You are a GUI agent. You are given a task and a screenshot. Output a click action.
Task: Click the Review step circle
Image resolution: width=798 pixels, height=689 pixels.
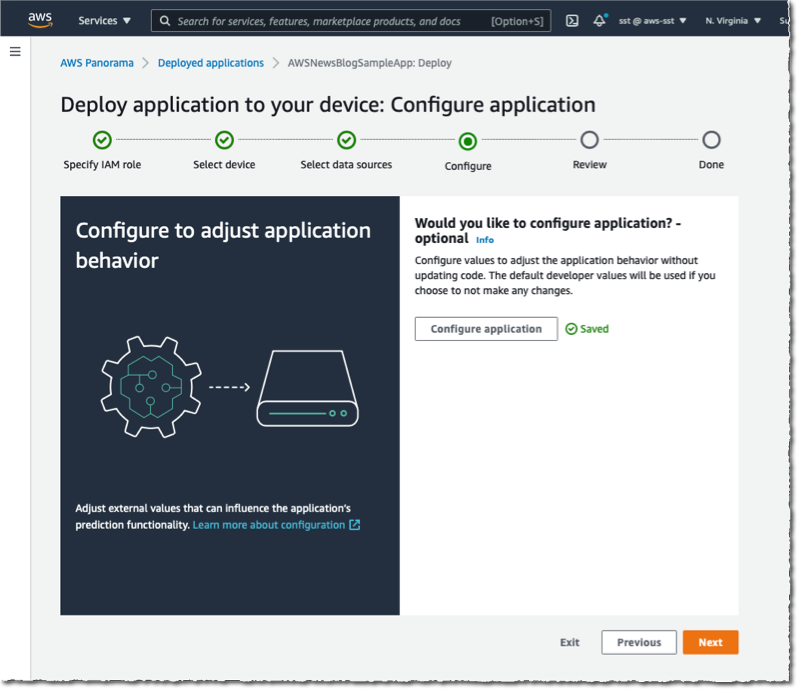pyautogui.click(x=589, y=139)
